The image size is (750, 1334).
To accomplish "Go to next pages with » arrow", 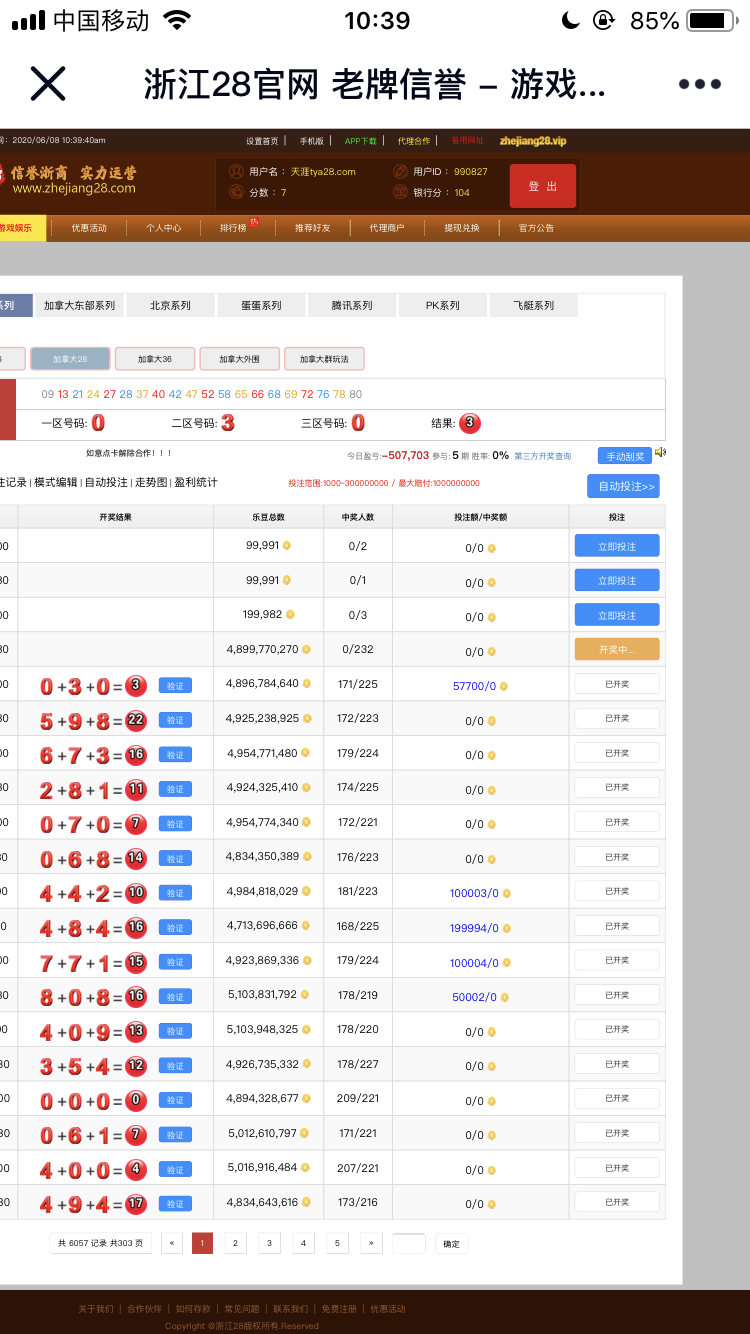I will 371,1243.
